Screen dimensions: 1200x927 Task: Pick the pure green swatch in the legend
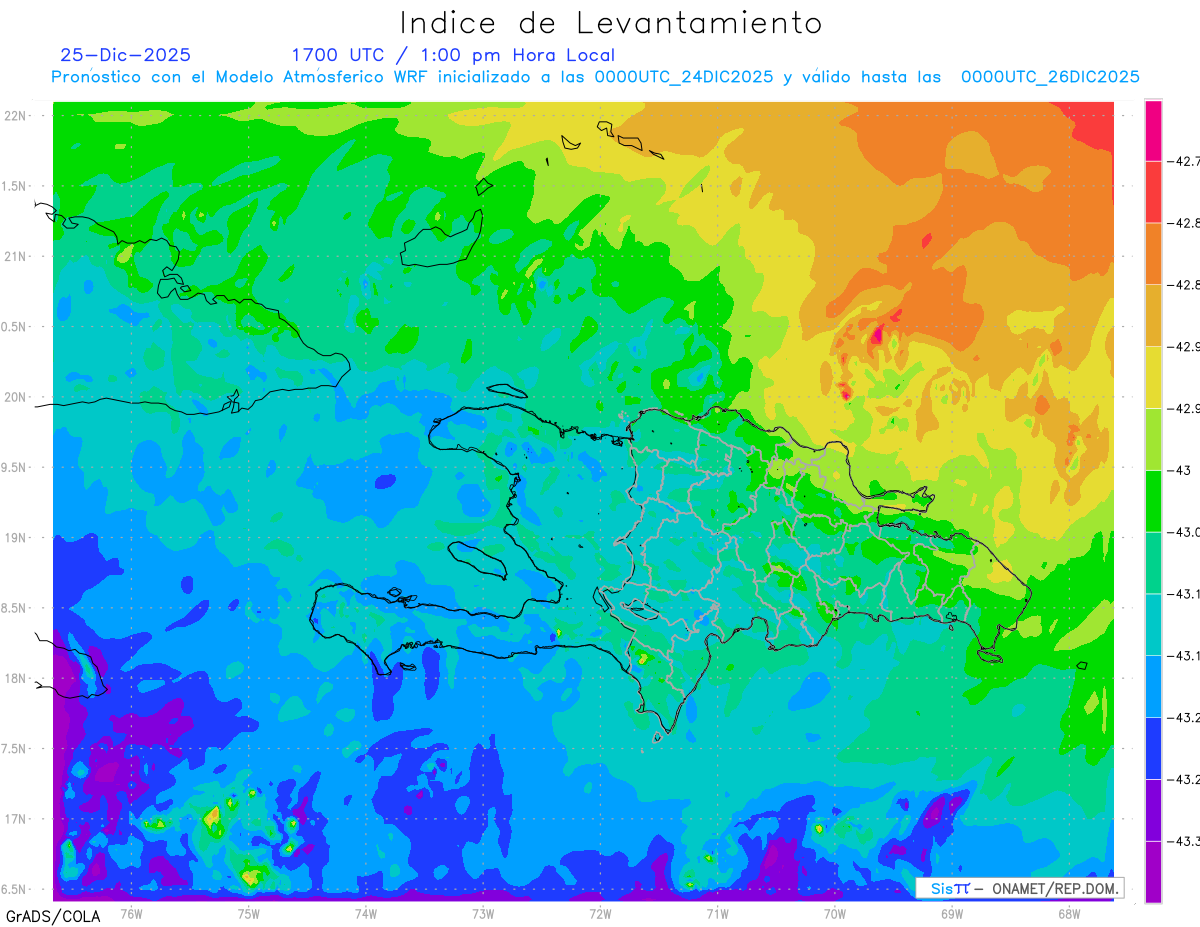(x=1153, y=501)
